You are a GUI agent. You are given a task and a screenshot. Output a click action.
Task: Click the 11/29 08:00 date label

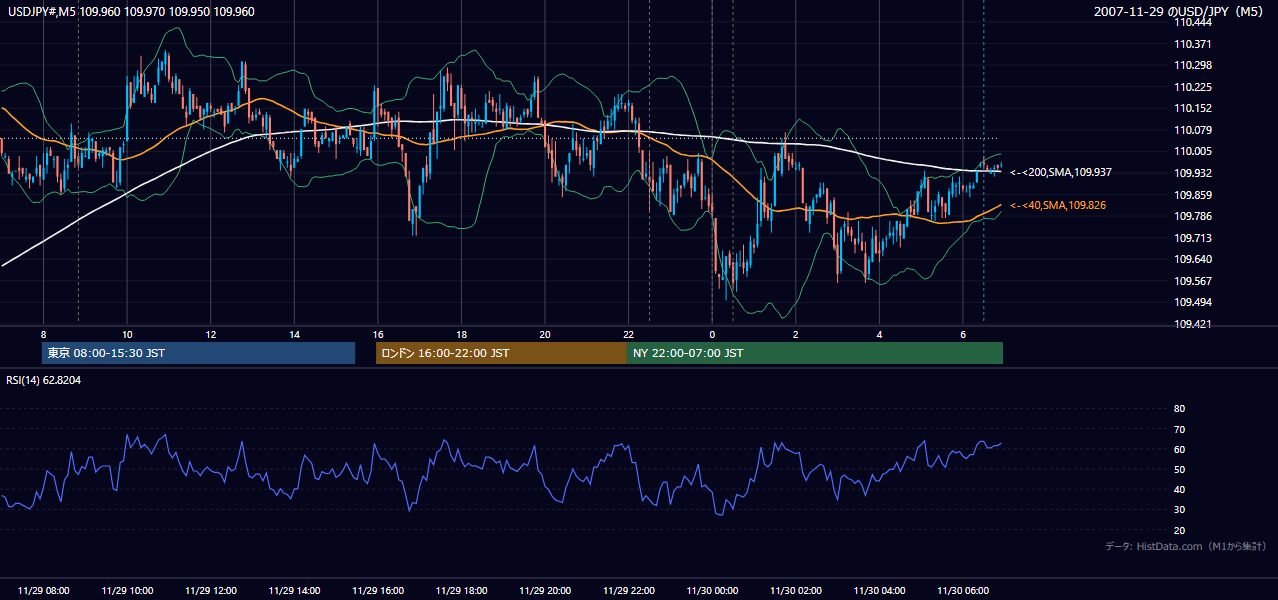[44, 591]
